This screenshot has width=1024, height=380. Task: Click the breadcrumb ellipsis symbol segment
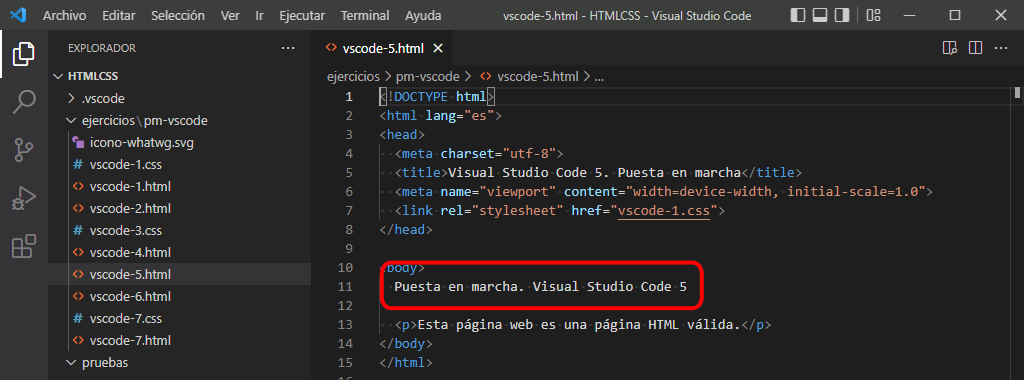tap(598, 77)
